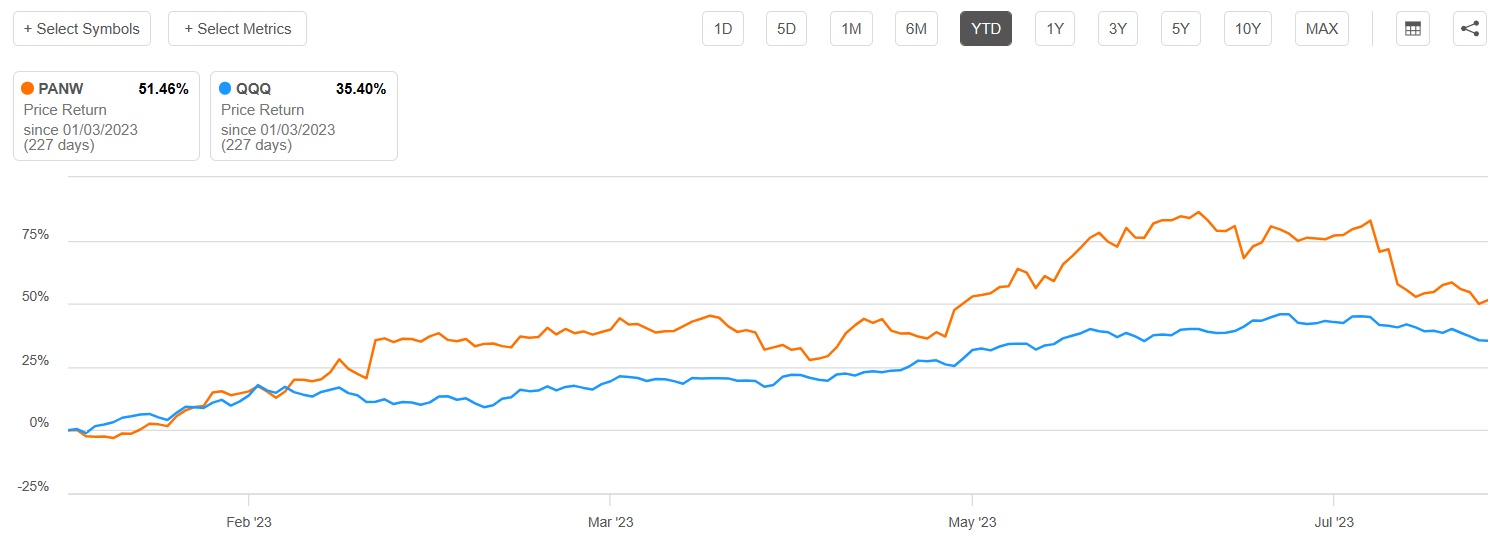Screen dimensions: 1511x552
Task: Open the Select Metrics picker
Action: tap(237, 29)
